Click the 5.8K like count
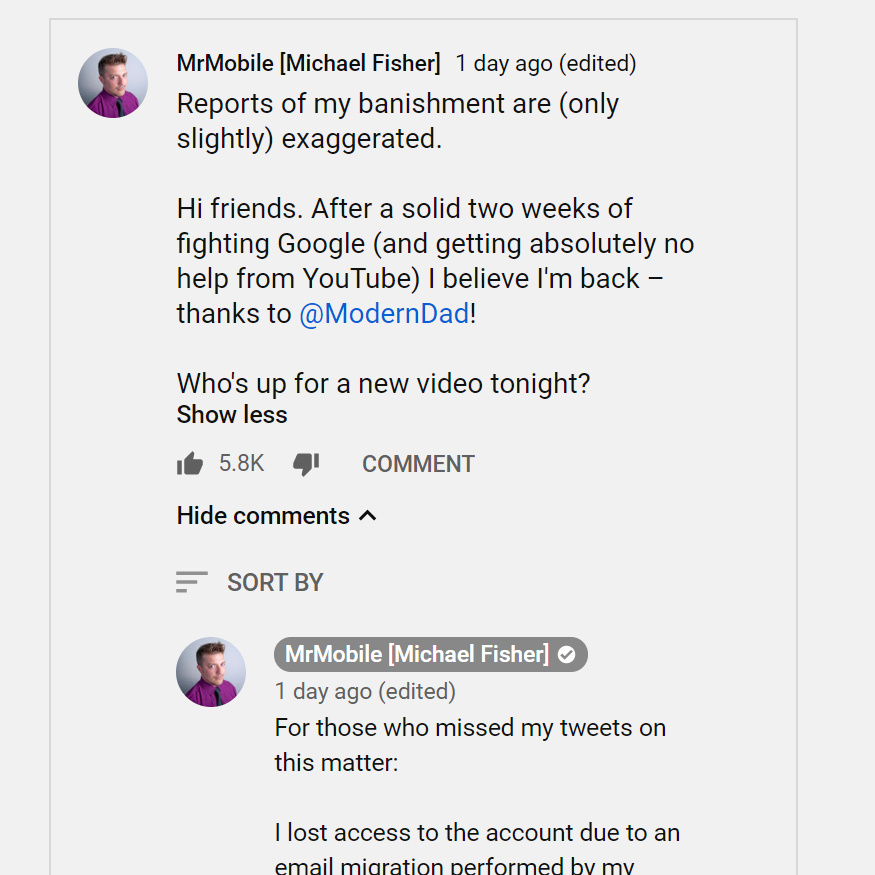 point(241,463)
